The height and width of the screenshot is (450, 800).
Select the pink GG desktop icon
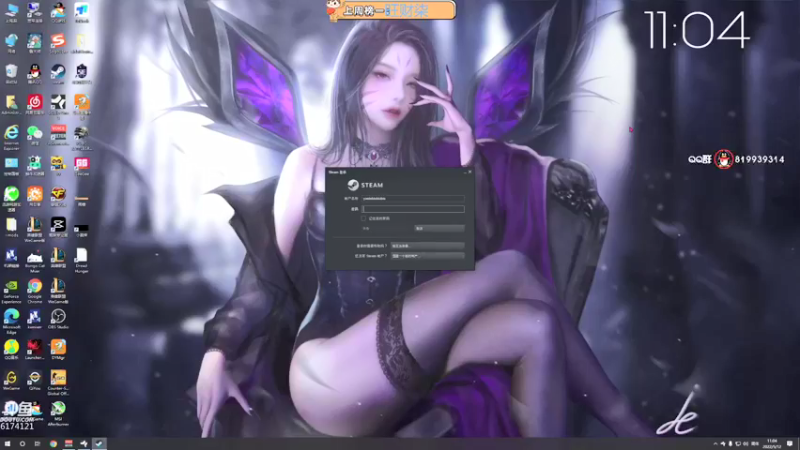(x=82, y=165)
